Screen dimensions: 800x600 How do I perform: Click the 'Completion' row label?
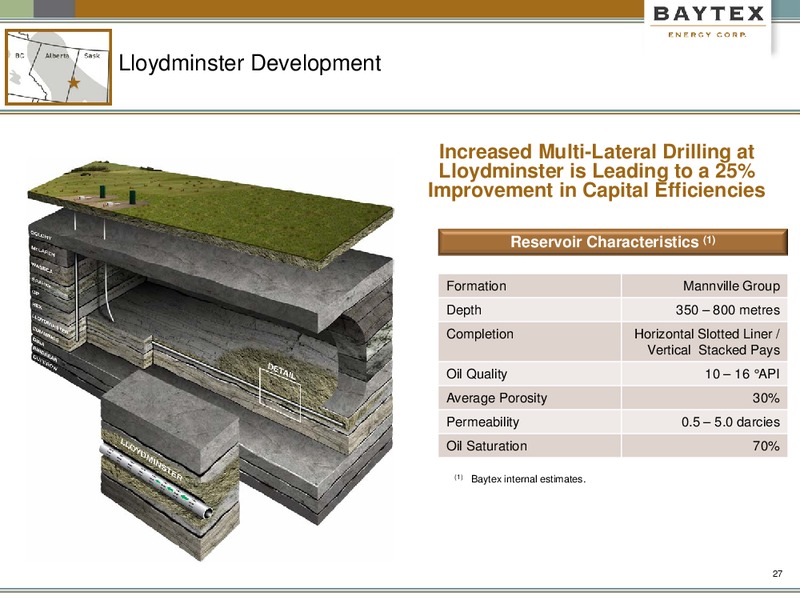pyautogui.click(x=480, y=334)
